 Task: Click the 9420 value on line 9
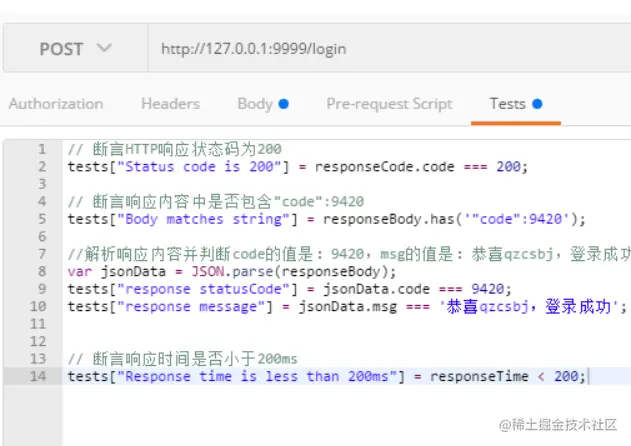tap(487, 289)
